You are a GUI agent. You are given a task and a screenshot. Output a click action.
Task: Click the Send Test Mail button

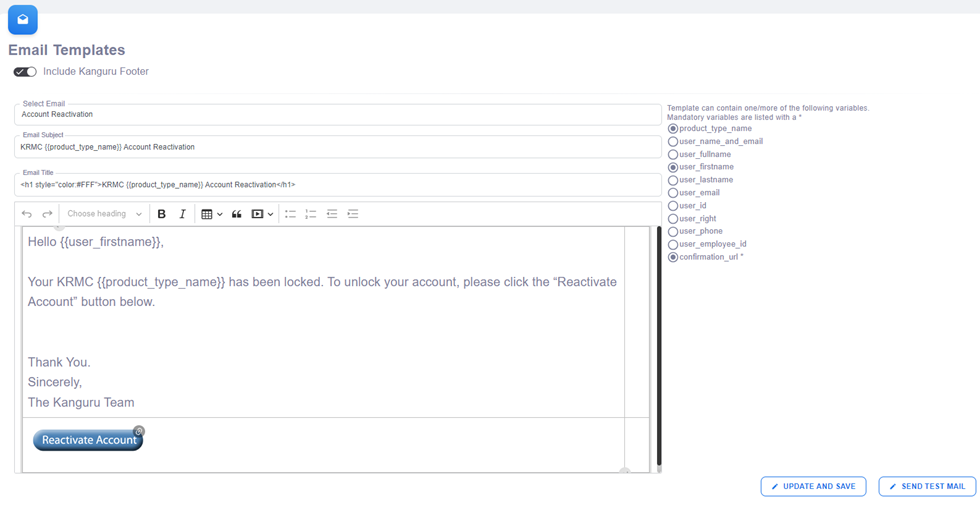click(x=927, y=486)
